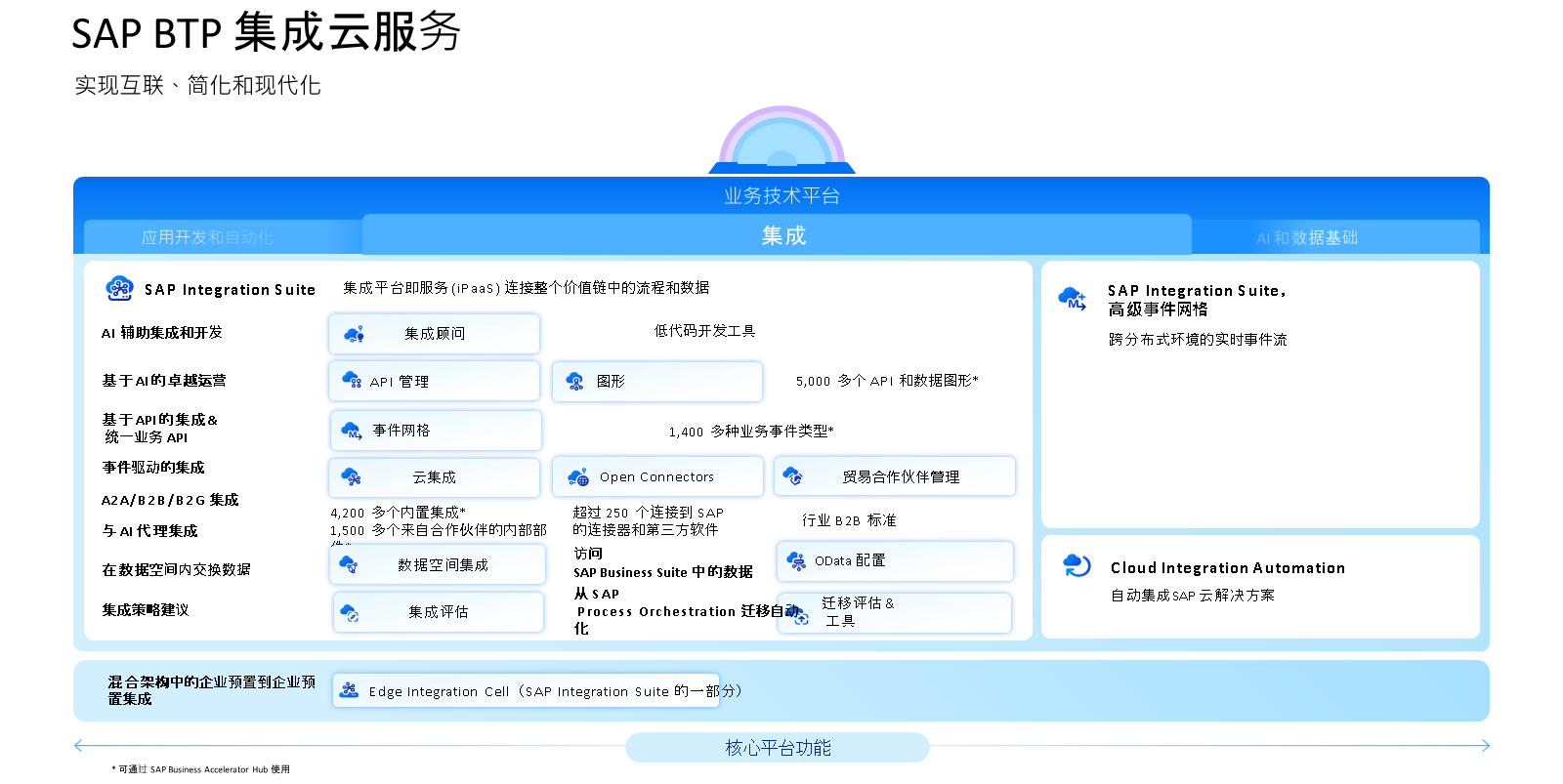Click the 高级事件网格 cloud icon
The image size is (1563, 784).
point(1073,298)
